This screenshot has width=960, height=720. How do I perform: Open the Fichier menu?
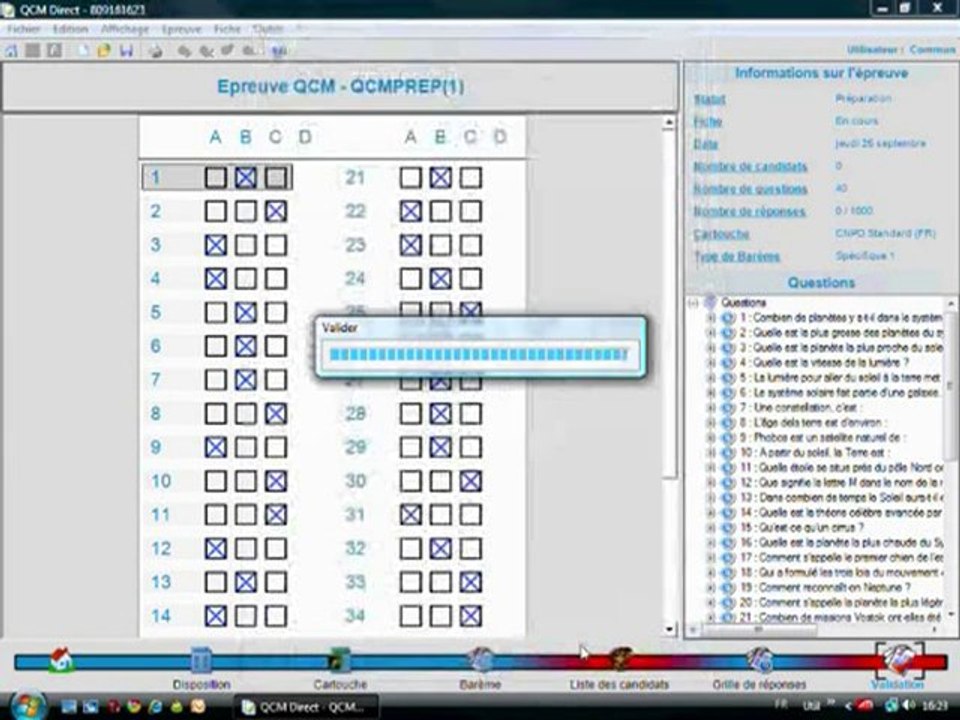(x=23, y=29)
